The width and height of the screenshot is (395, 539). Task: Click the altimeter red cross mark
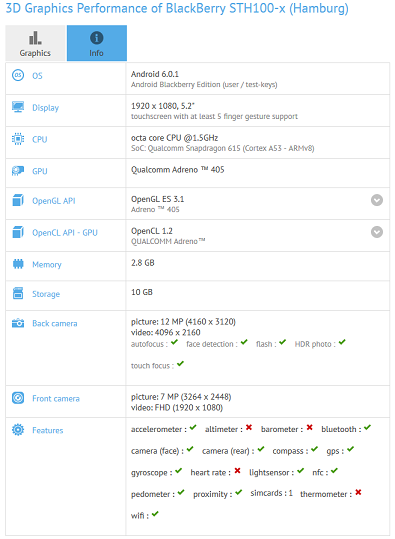coord(249,427)
